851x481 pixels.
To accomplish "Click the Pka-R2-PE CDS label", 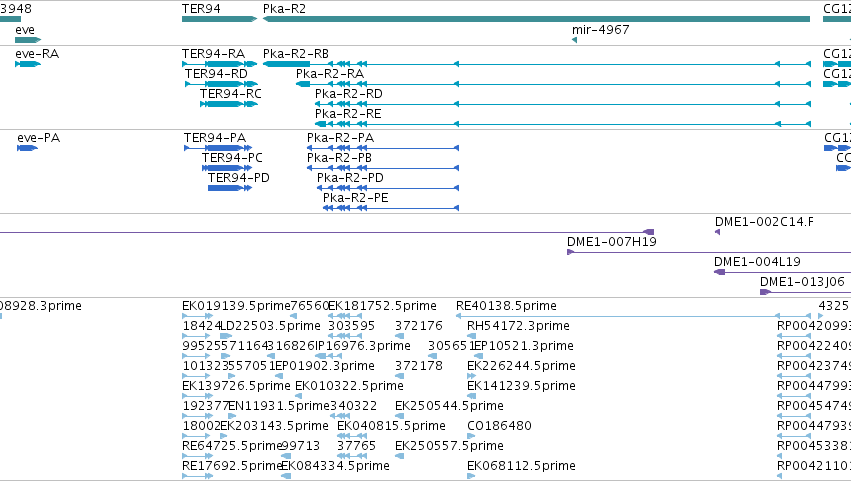I will [x=355, y=198].
